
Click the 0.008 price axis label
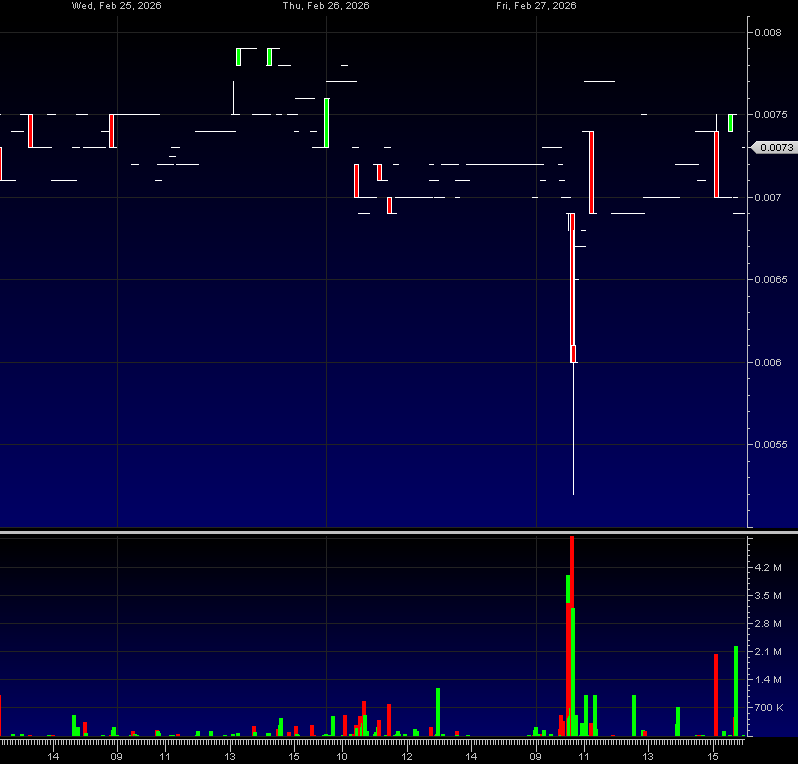click(768, 33)
